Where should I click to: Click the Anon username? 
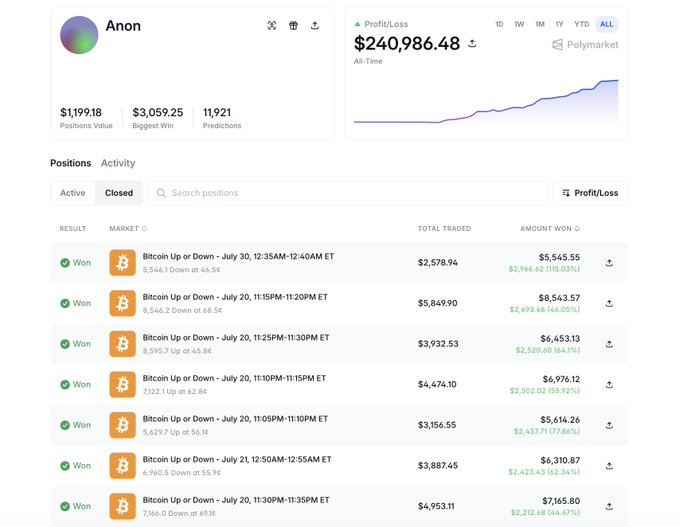coord(123,26)
